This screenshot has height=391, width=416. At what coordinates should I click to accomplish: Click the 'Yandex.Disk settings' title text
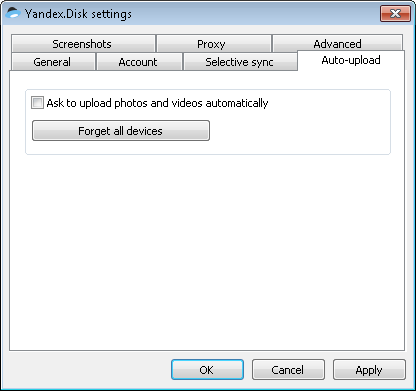78,14
